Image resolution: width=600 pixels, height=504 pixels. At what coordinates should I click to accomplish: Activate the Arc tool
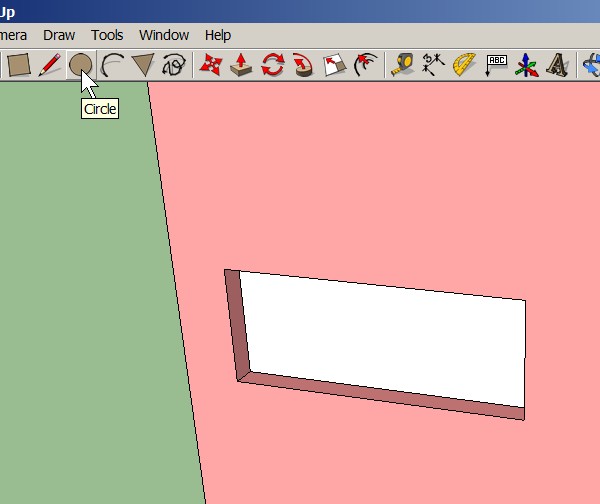[x=112, y=65]
